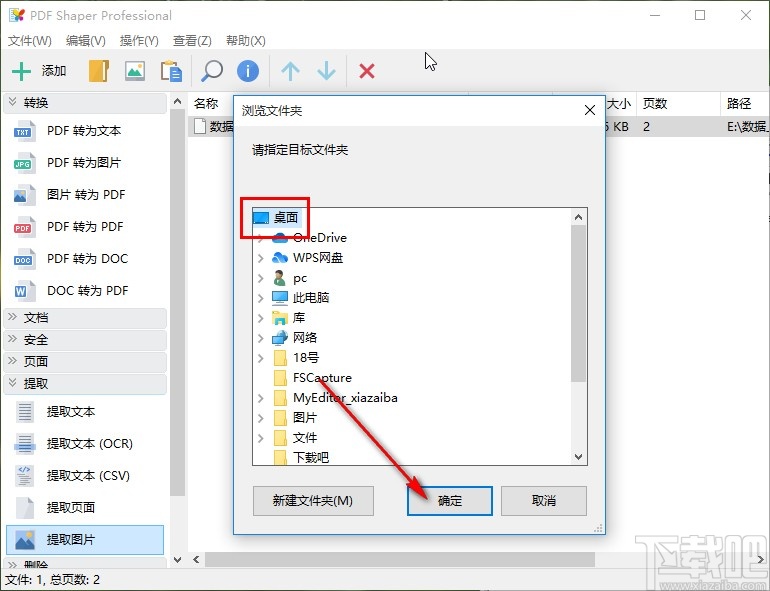Select 18号 folder in tree

coord(306,358)
